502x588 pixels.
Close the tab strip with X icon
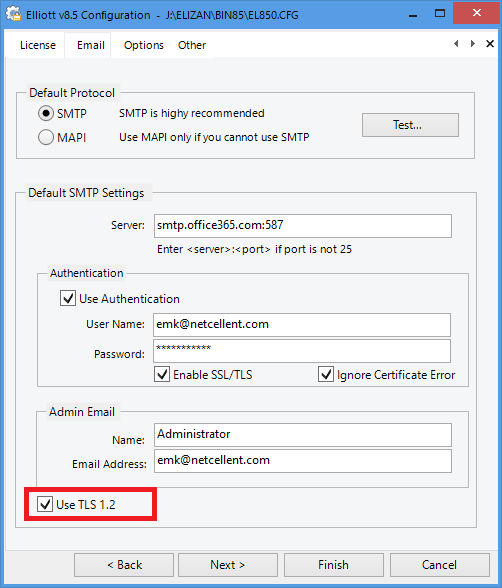pyautogui.click(x=490, y=44)
